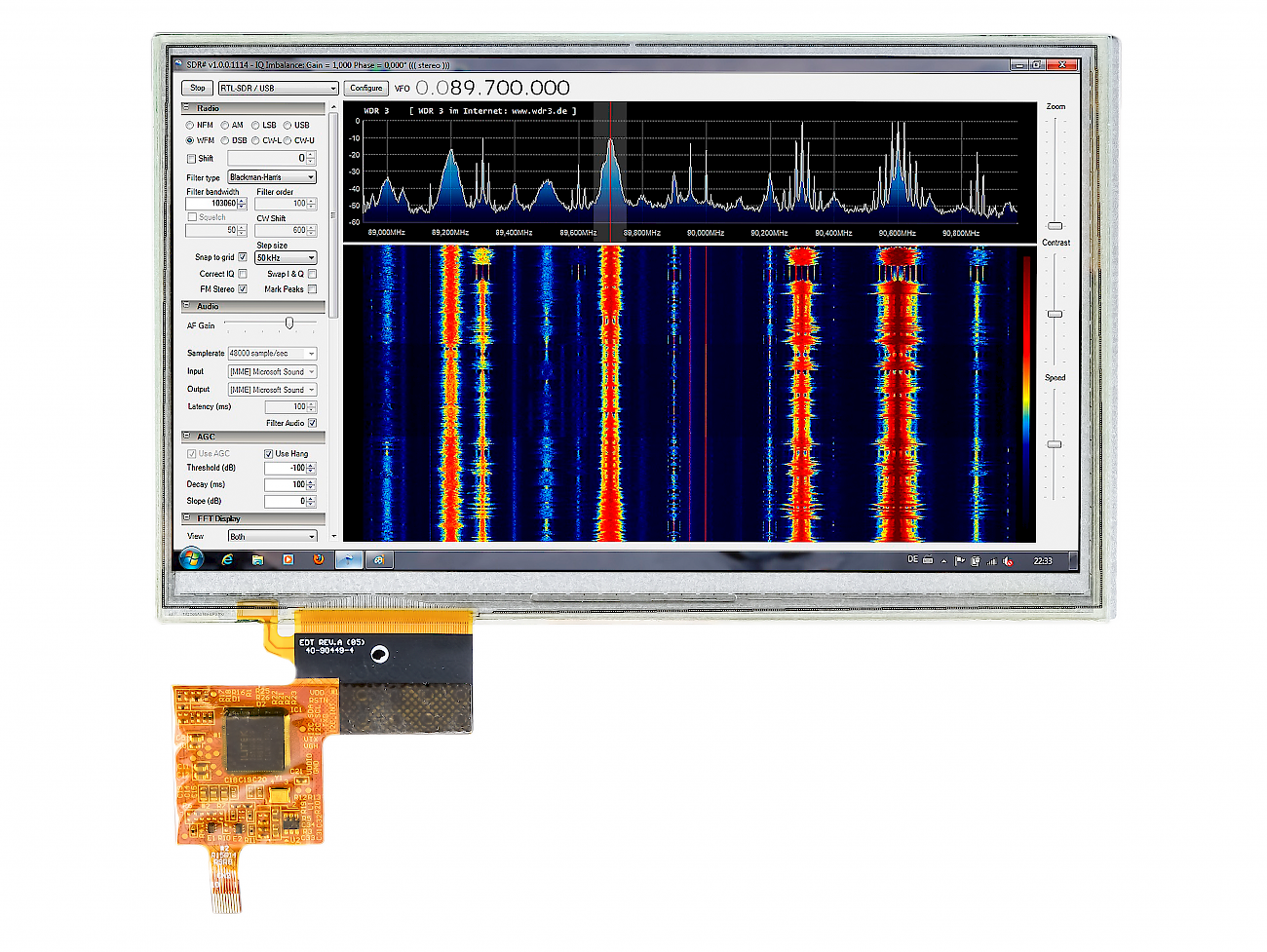The height and width of the screenshot is (952, 1267).
Task: Launch Firefox from the taskbar
Action: pyautogui.click(x=318, y=560)
